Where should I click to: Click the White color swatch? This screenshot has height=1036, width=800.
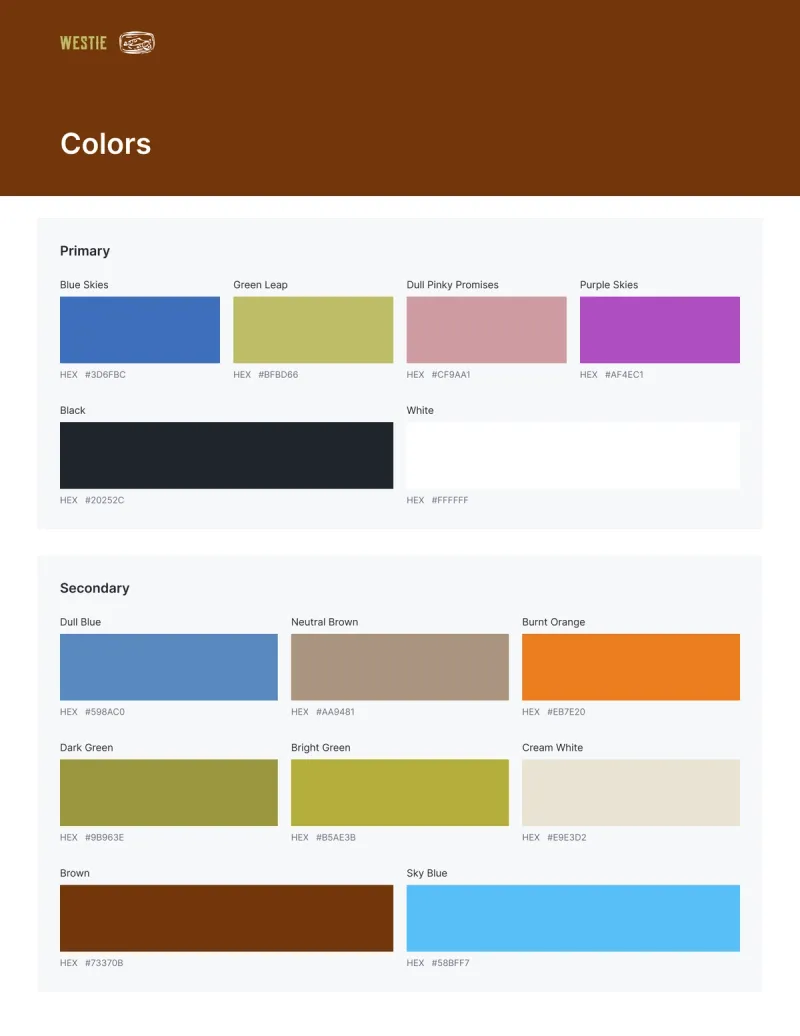(x=573, y=455)
